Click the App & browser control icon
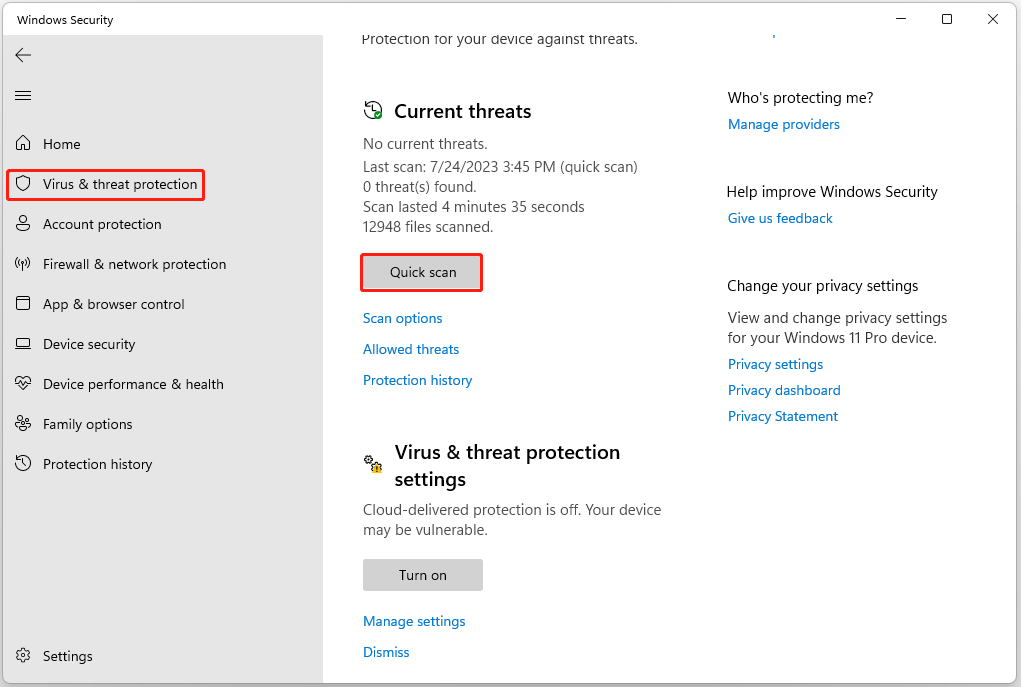The height and width of the screenshot is (687, 1021). pyautogui.click(x=23, y=304)
